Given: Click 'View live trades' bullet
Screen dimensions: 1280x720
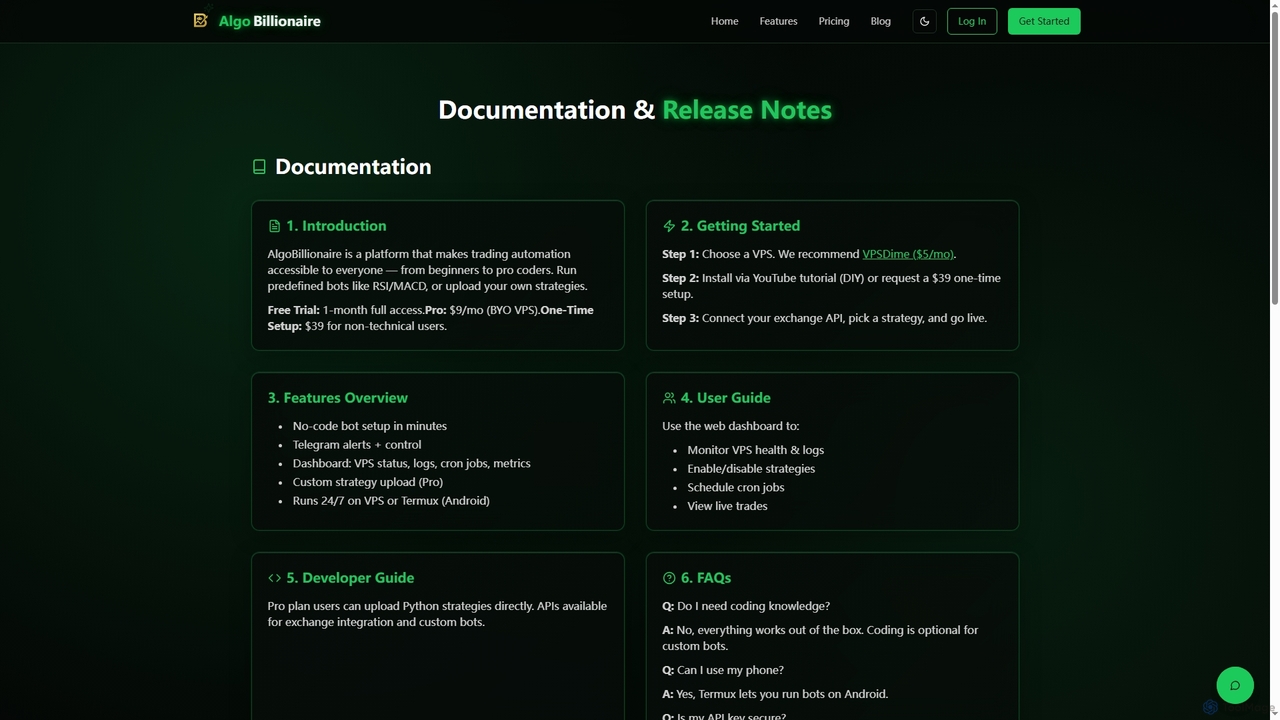Looking at the screenshot, I should click(727, 506).
